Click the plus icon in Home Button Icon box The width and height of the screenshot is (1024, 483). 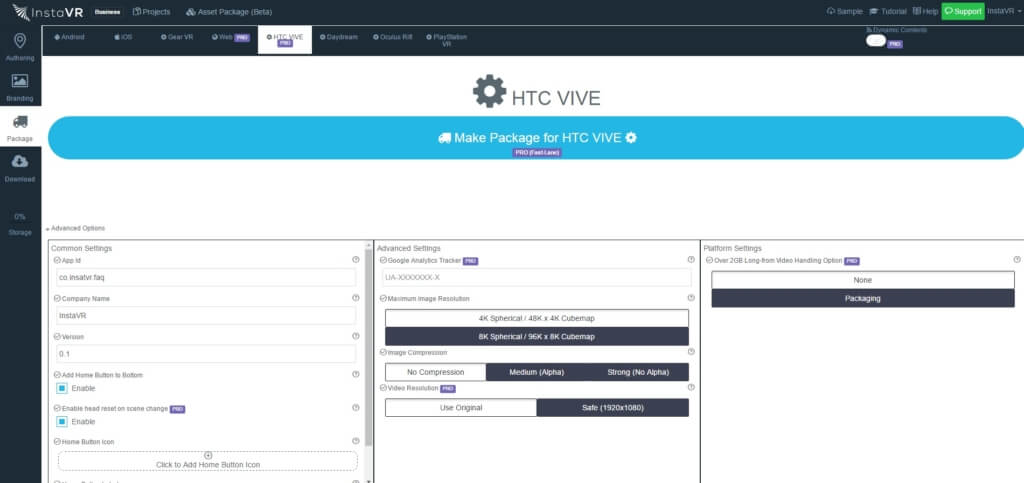tap(208, 456)
